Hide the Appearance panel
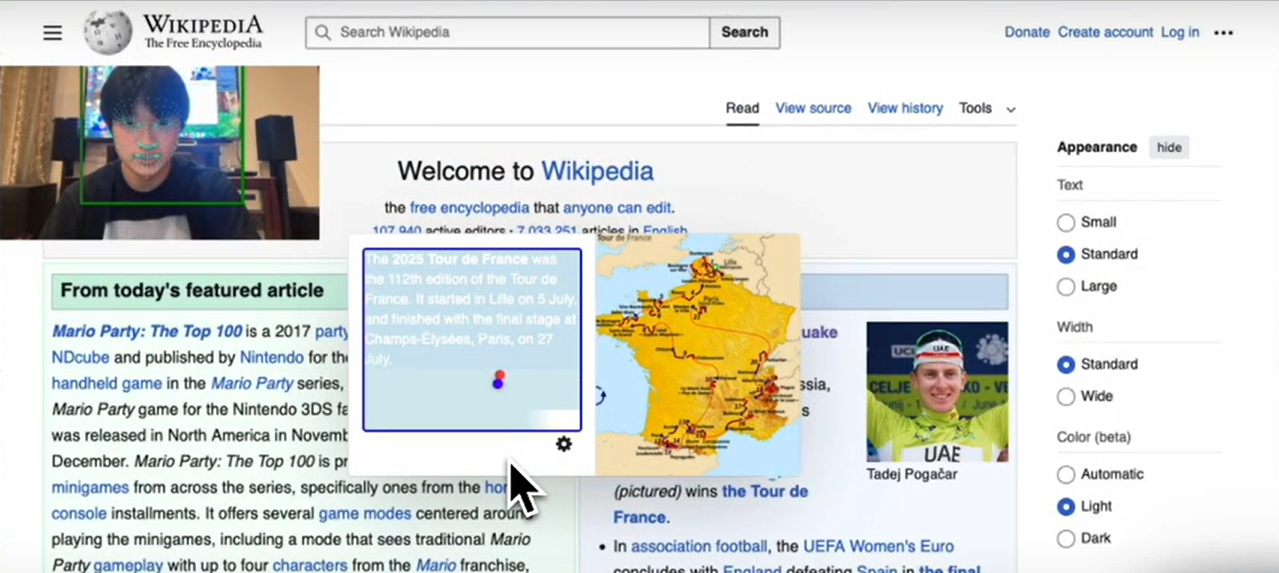Viewport: 1279px width, 573px height. [x=1169, y=147]
